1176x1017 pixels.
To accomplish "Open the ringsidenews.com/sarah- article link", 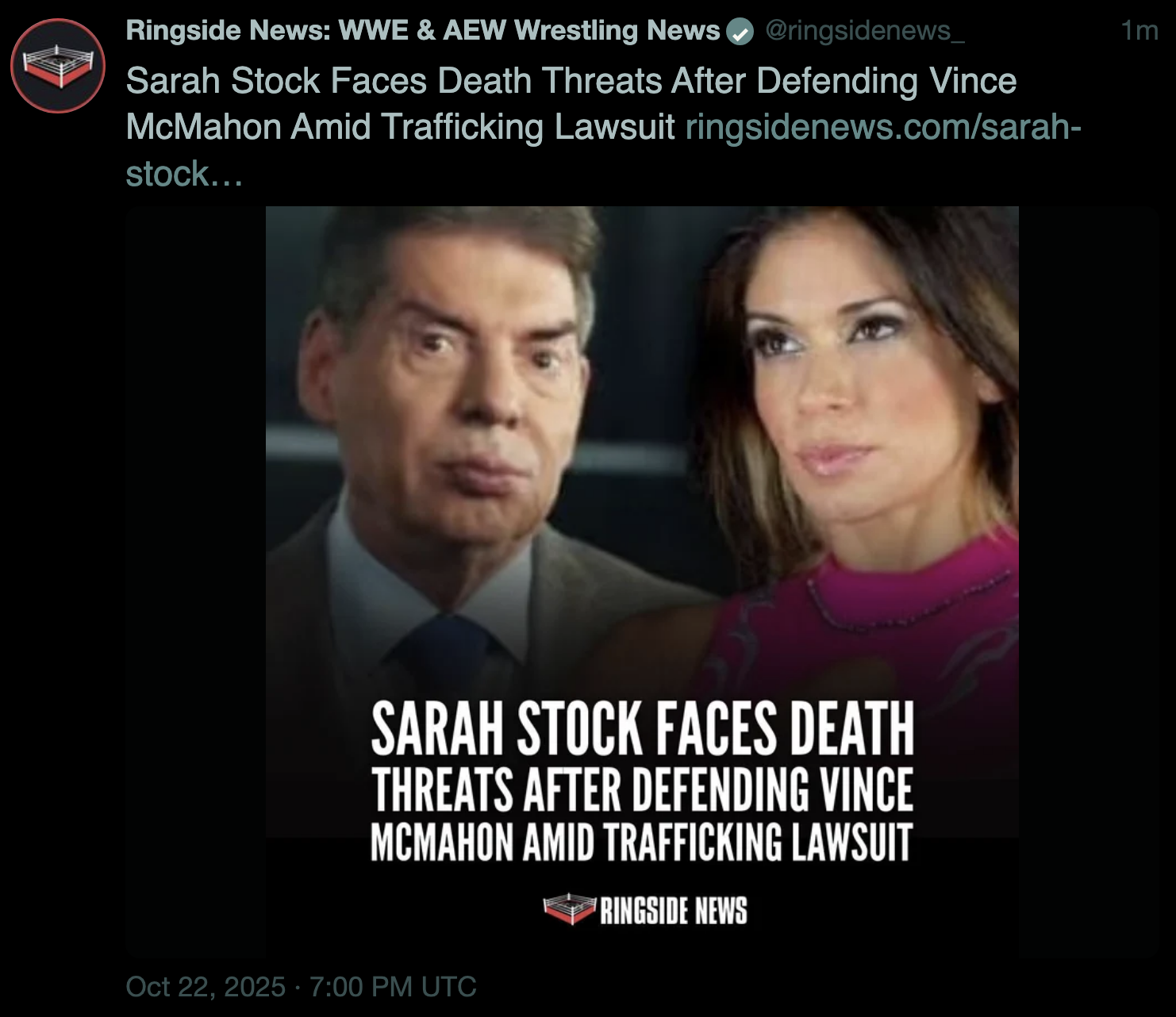I will coord(883,127).
